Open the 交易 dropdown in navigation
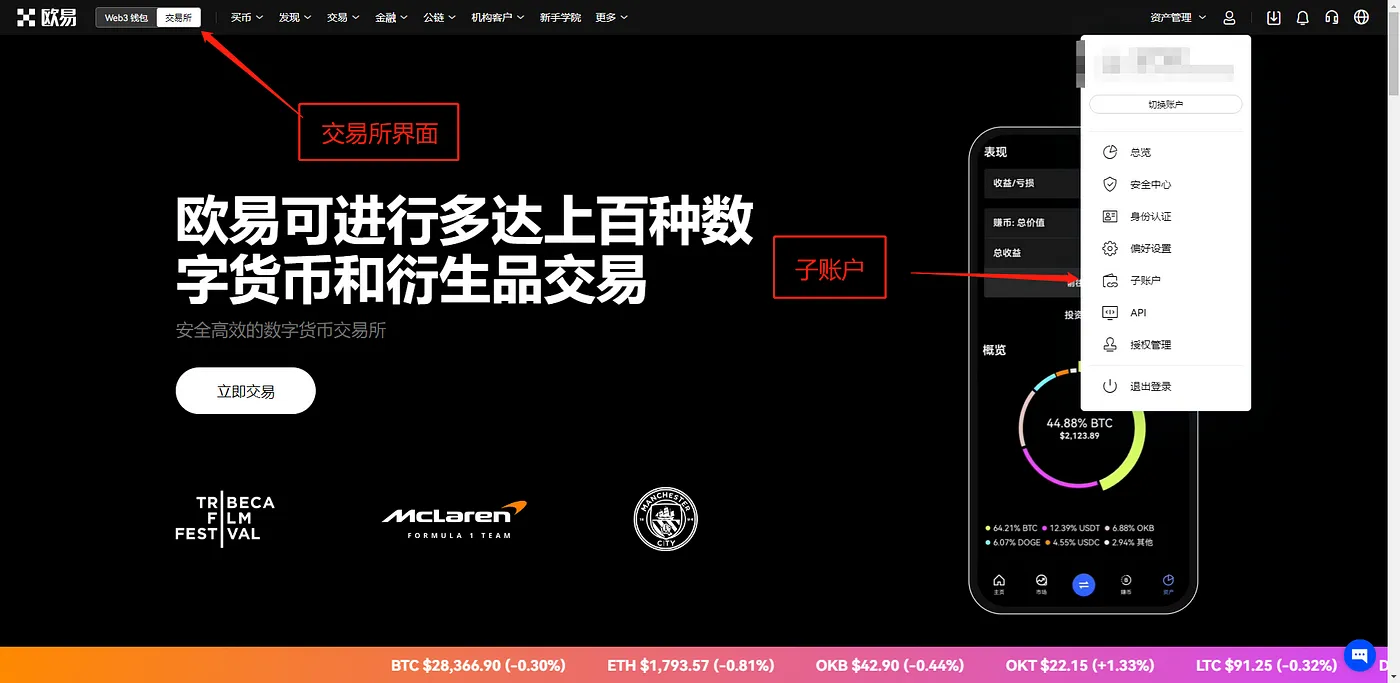 (x=343, y=17)
